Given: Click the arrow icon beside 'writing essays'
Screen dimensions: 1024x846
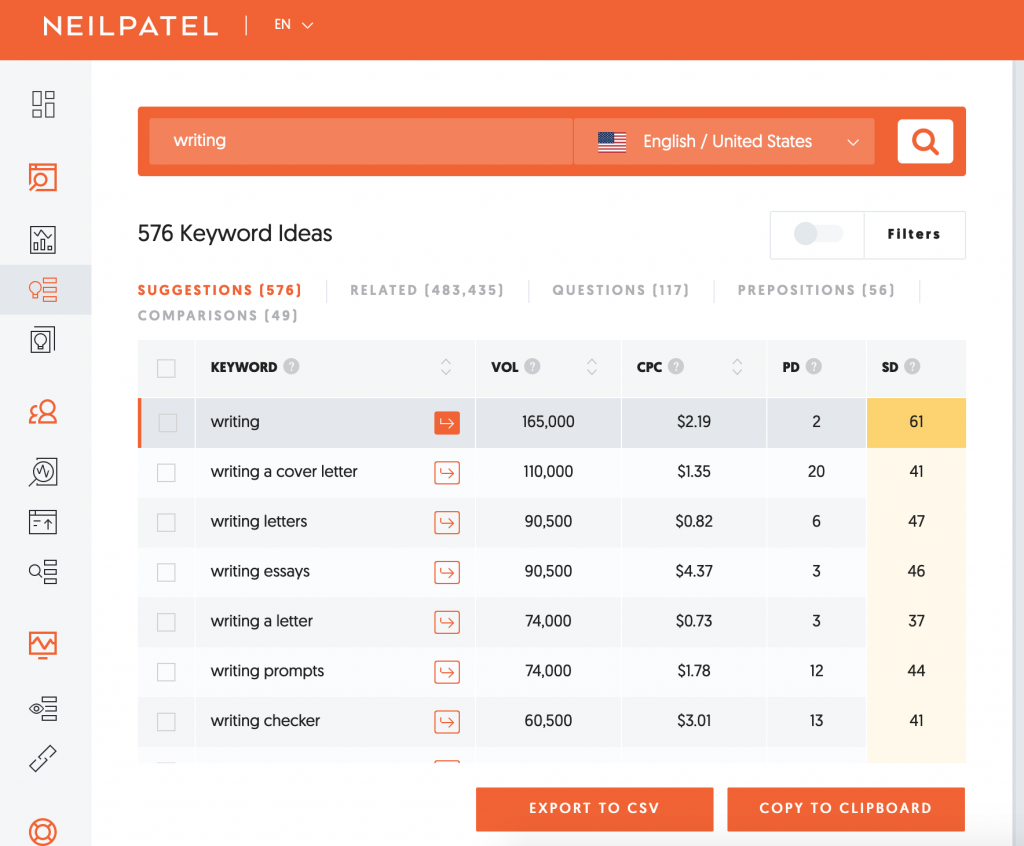Looking at the screenshot, I should point(447,572).
